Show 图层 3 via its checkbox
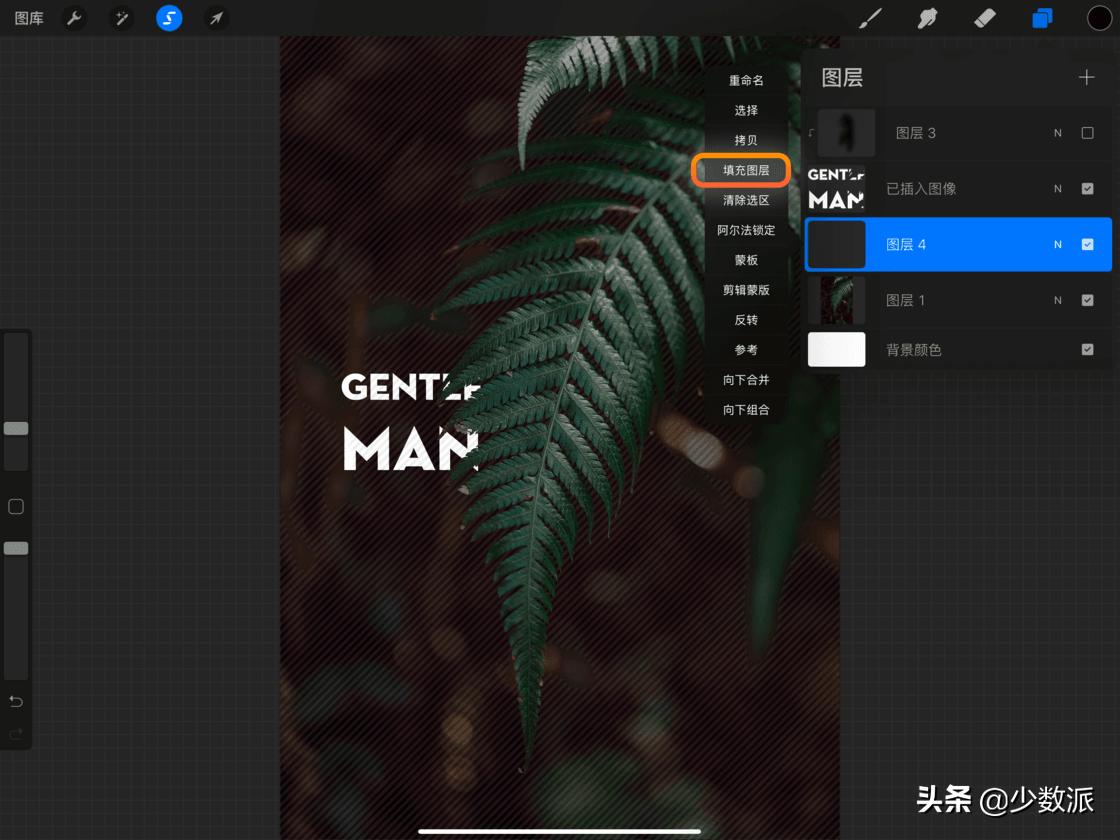 pyautogui.click(x=1087, y=133)
